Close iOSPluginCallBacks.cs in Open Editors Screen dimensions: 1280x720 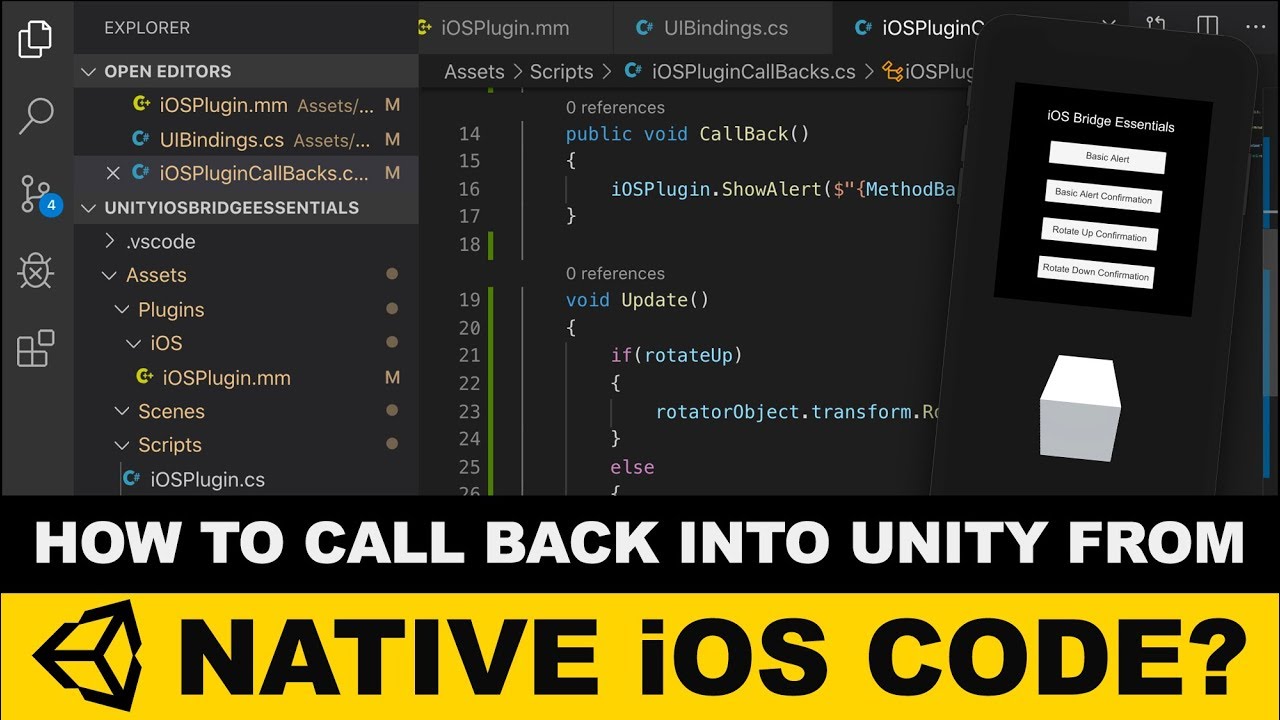tap(113, 173)
